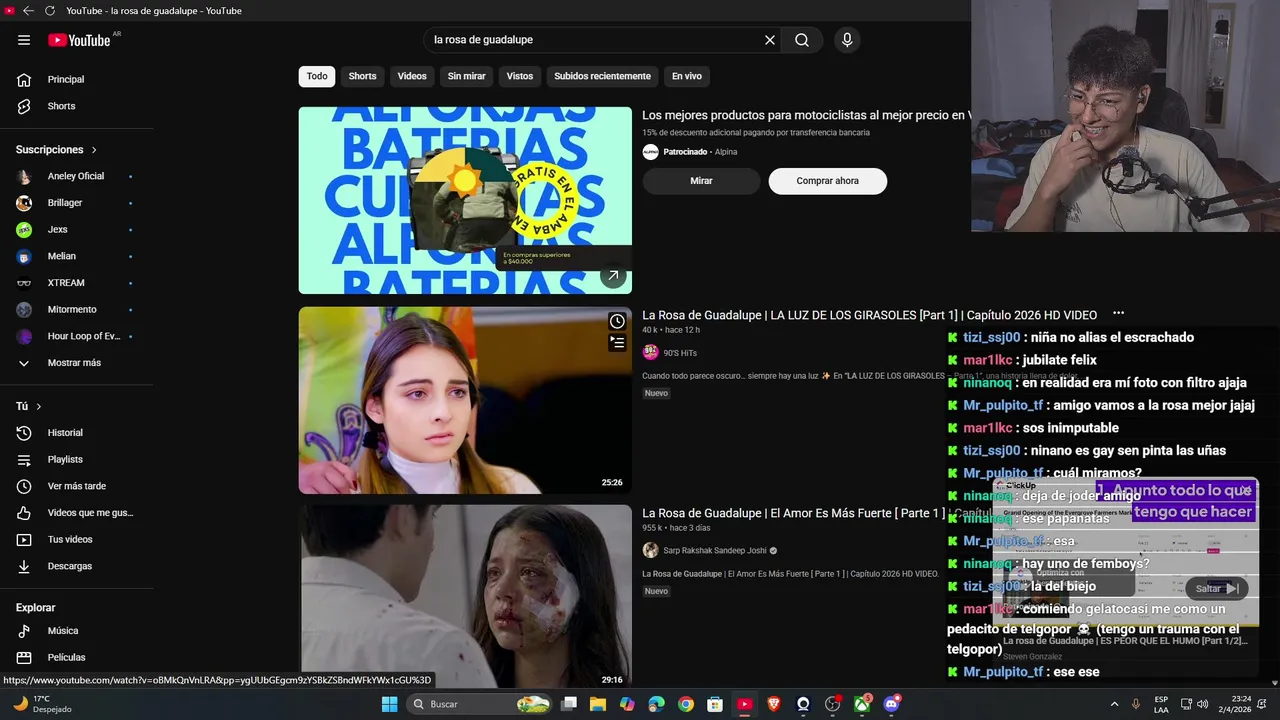Open the clock showing 23:24
This screenshot has height=720, width=1280.
click(x=1233, y=704)
